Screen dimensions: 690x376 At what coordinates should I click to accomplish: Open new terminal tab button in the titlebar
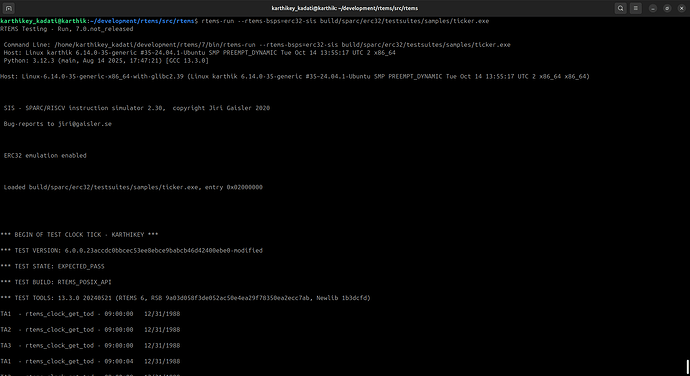coord(8,8)
